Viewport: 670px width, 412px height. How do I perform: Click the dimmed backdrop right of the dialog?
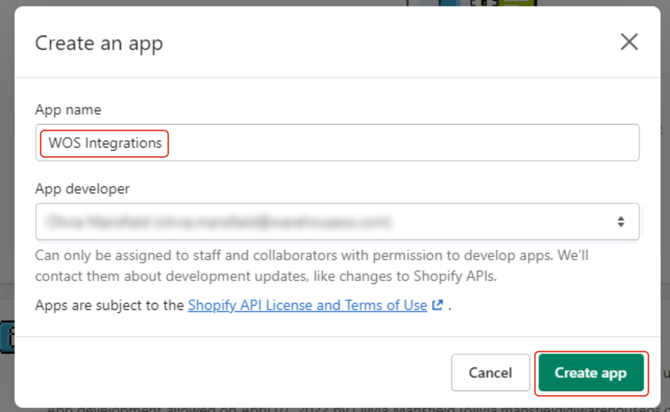pyautogui.click(x=664, y=200)
